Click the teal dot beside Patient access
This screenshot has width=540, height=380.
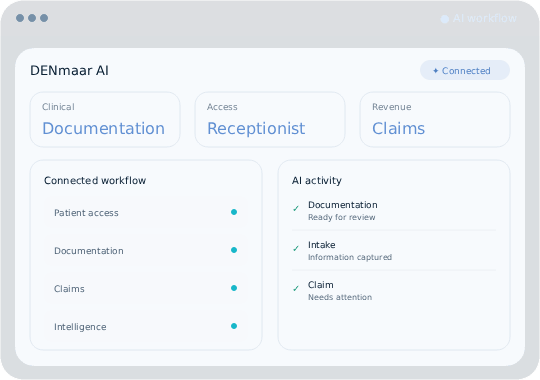tap(234, 212)
